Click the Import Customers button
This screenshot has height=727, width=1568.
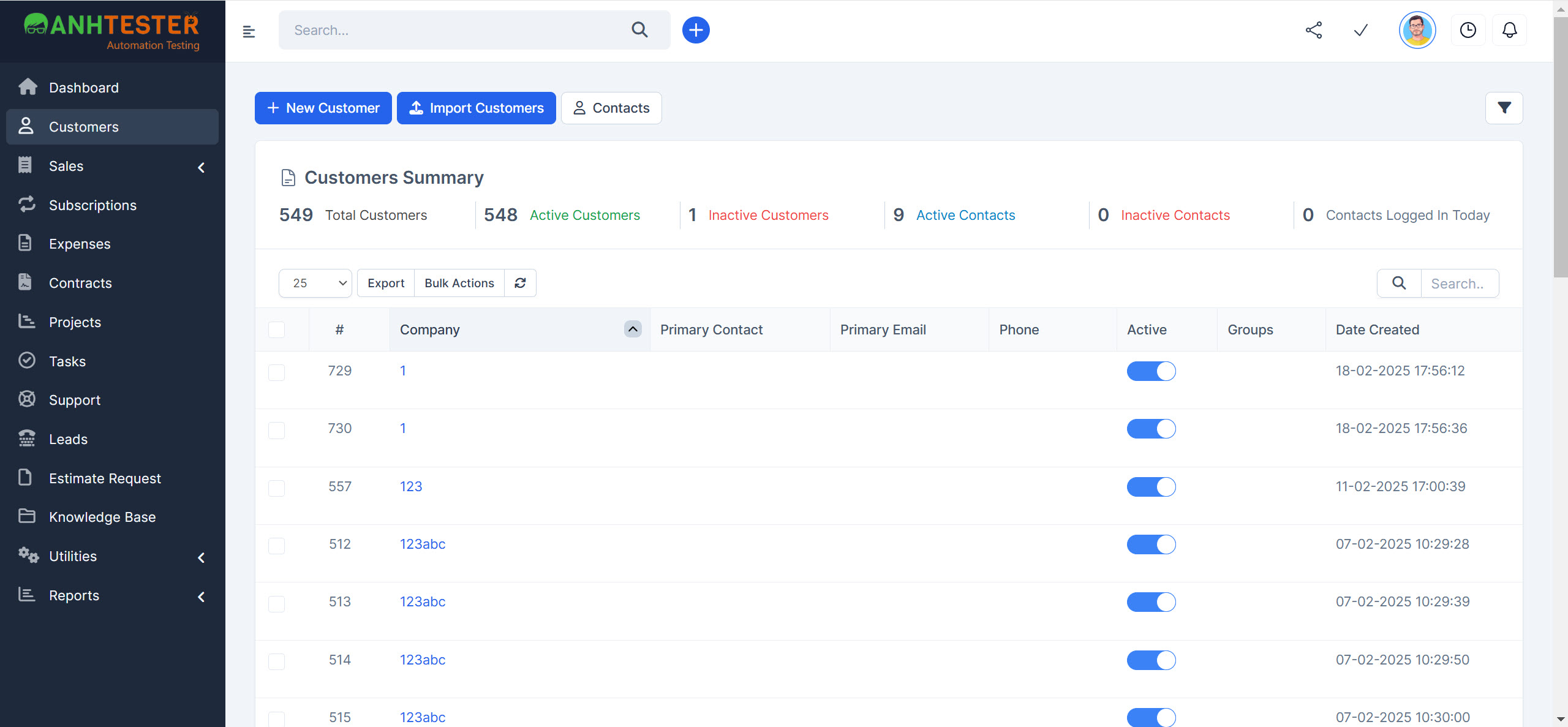coord(476,108)
